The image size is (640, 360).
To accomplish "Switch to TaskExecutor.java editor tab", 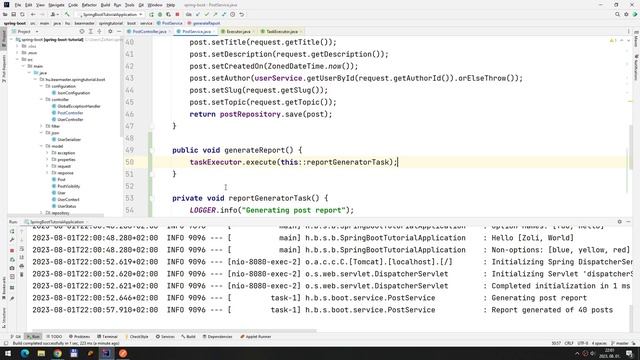I will pyautogui.click(x=282, y=31).
